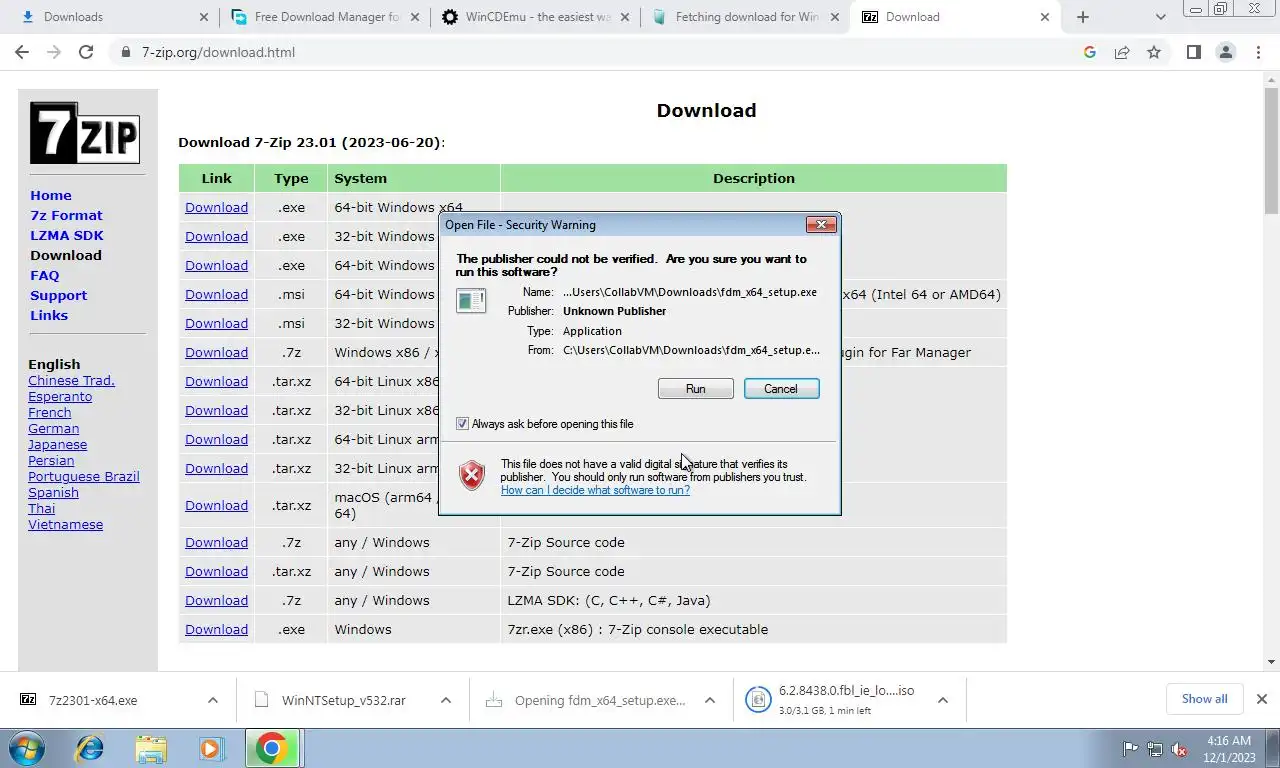Click the network tray icon
Screen dimensions: 1280x768
pos(1155,749)
